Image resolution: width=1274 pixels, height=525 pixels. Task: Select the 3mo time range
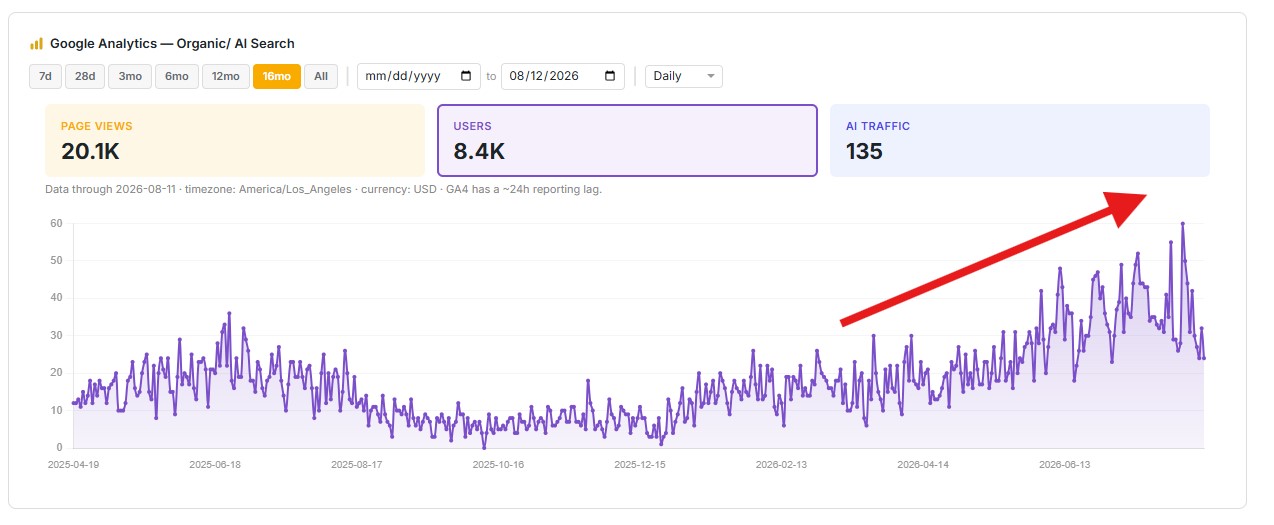point(130,76)
